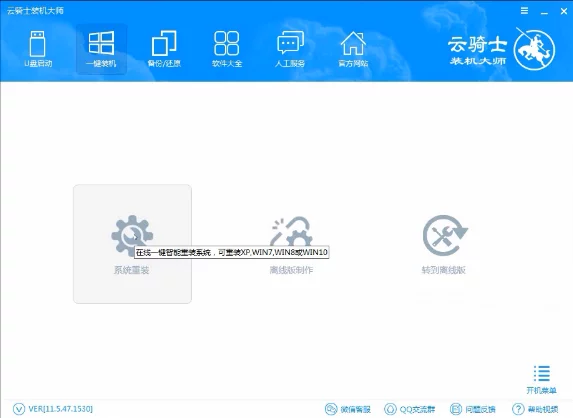Screen dimensions: 573x418
Task: Click the version check V icon
Action: click(x=19, y=409)
